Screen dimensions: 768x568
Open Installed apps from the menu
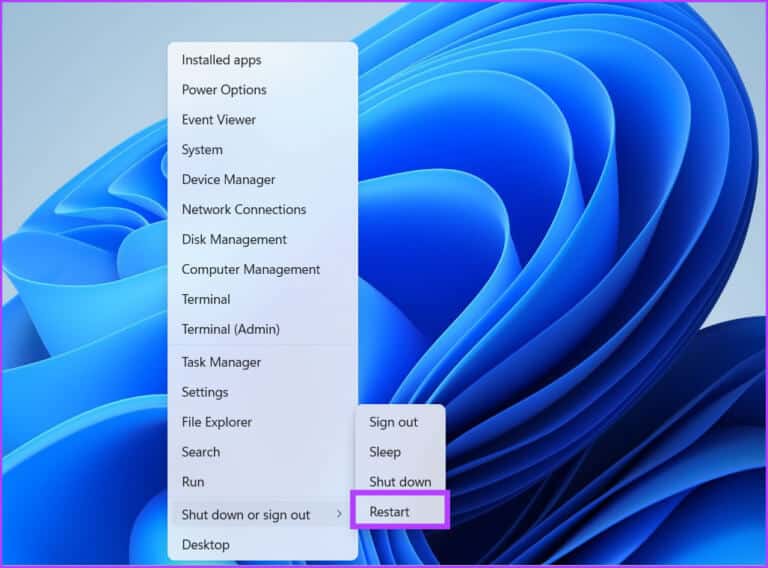pyautogui.click(x=263, y=60)
